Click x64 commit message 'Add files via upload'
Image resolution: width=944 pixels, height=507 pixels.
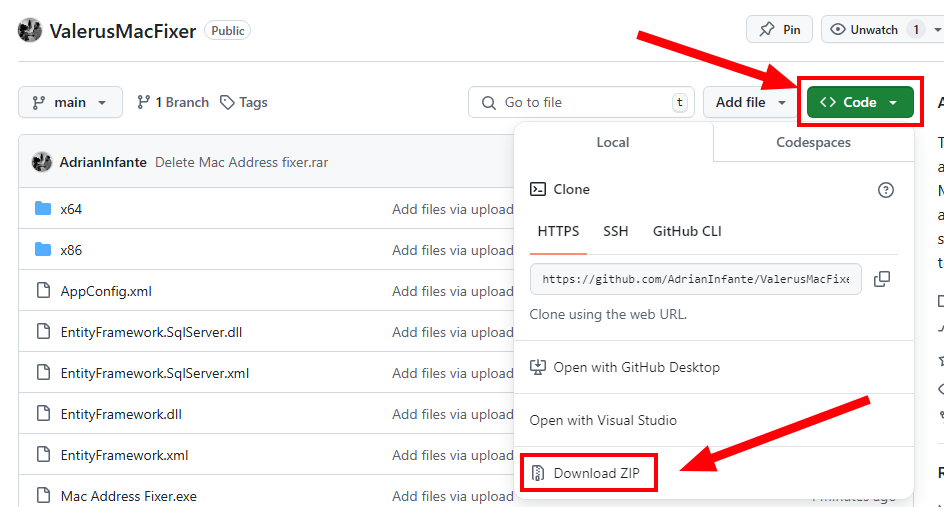453,209
